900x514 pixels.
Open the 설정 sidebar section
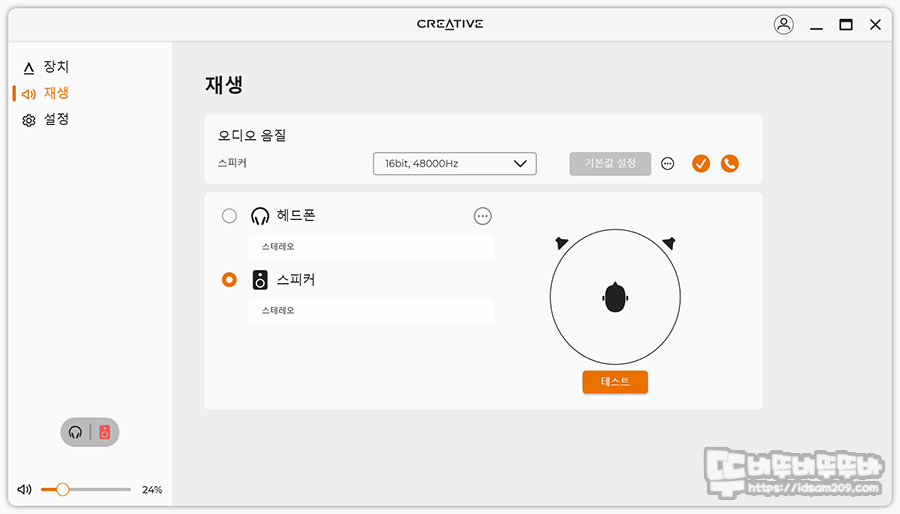(46, 119)
